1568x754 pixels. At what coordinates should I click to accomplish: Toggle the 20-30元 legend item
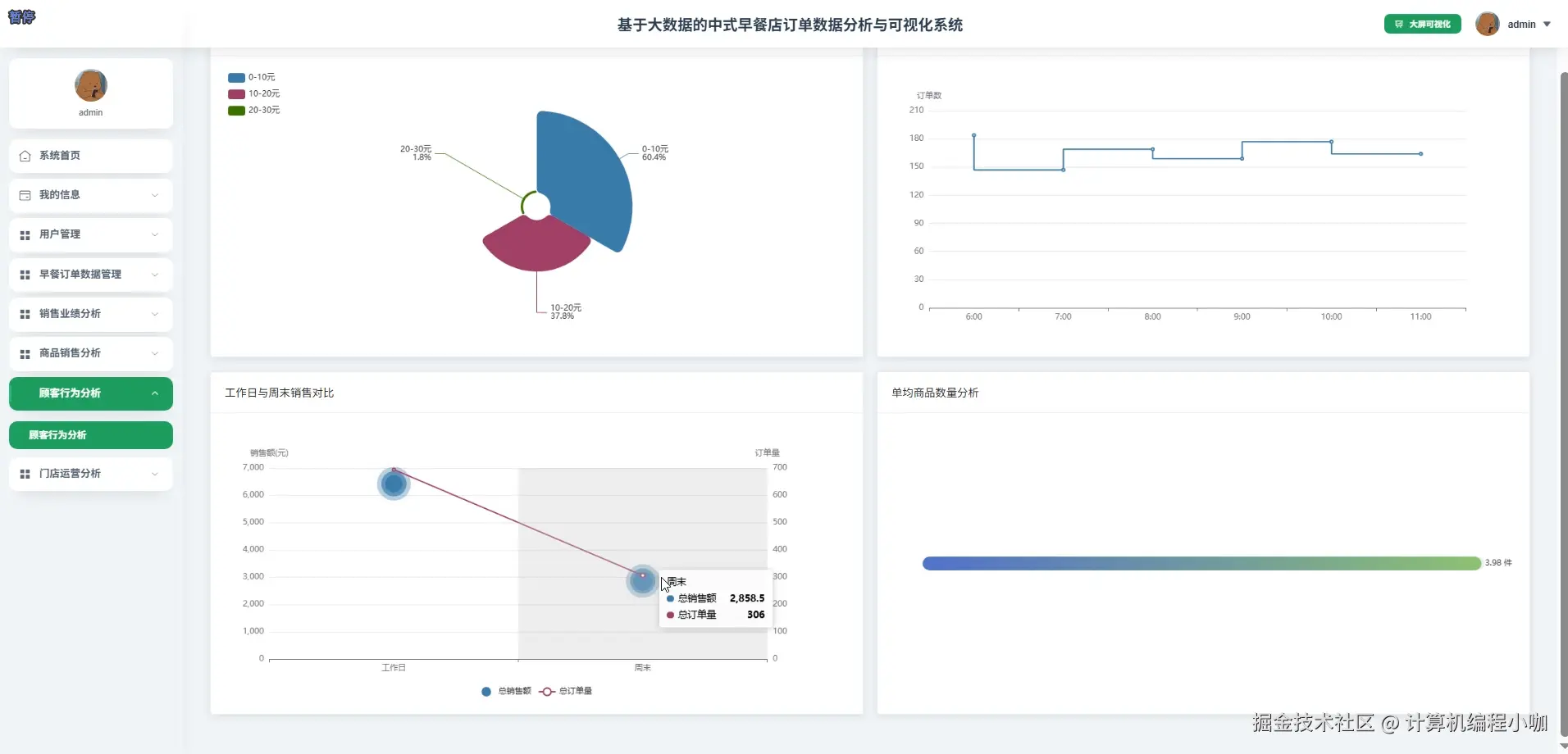[254, 110]
